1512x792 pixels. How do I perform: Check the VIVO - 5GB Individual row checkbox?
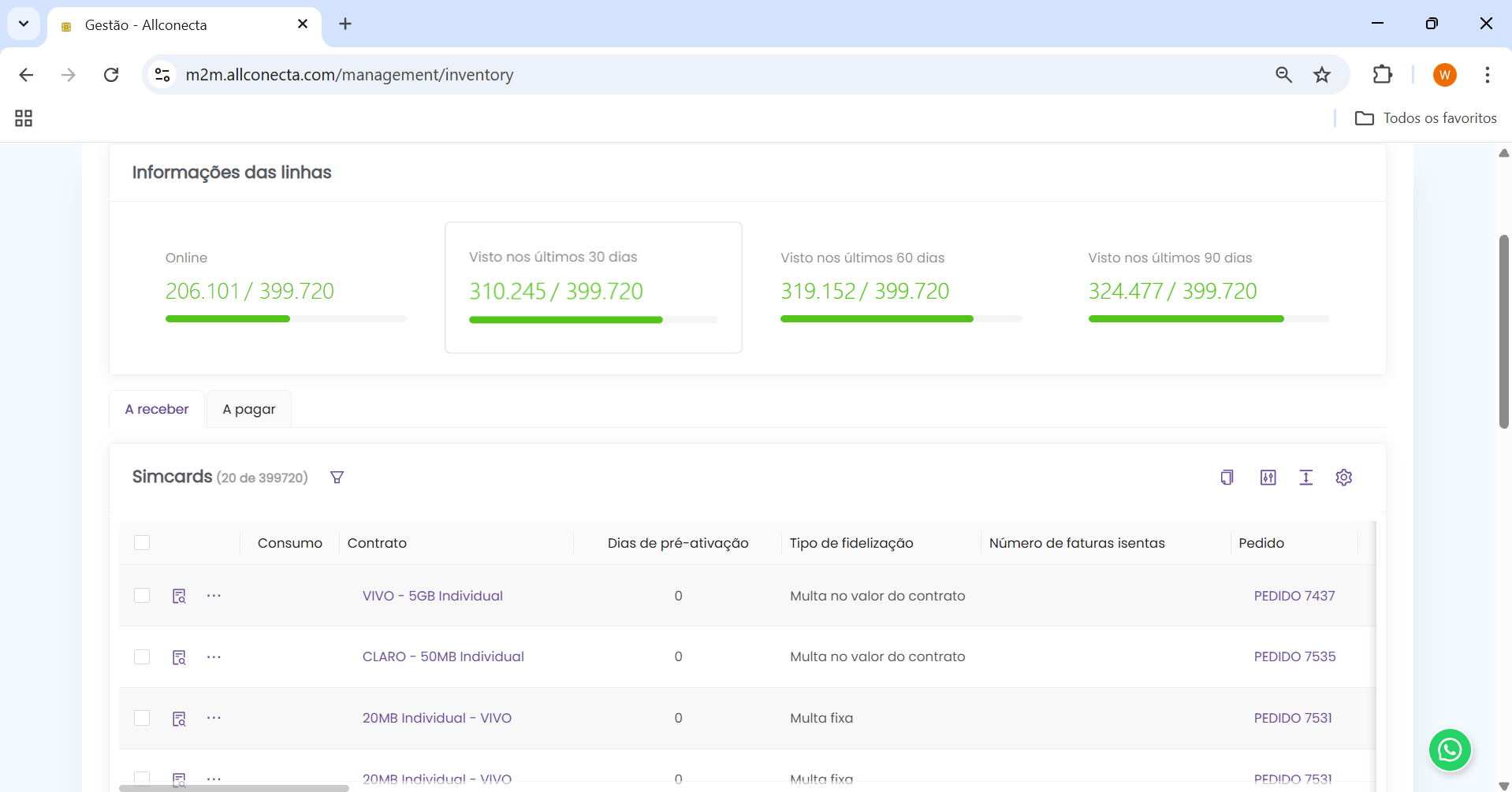pos(142,596)
